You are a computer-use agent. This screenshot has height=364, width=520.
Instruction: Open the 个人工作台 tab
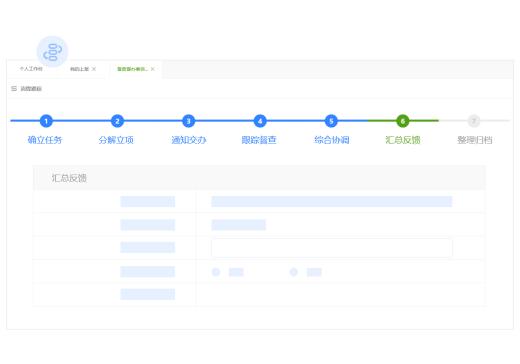31,69
